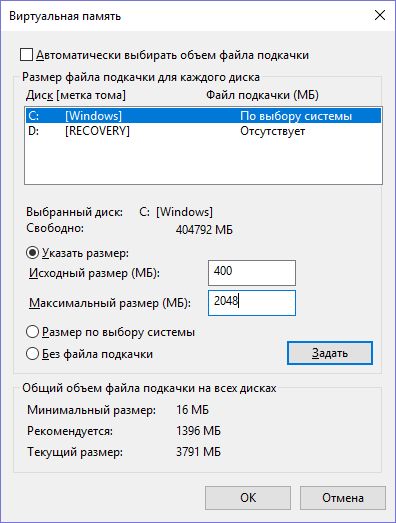The height and width of the screenshot is (523, 396).
Task: Click the Исходный размер field with 400
Action: point(252,273)
